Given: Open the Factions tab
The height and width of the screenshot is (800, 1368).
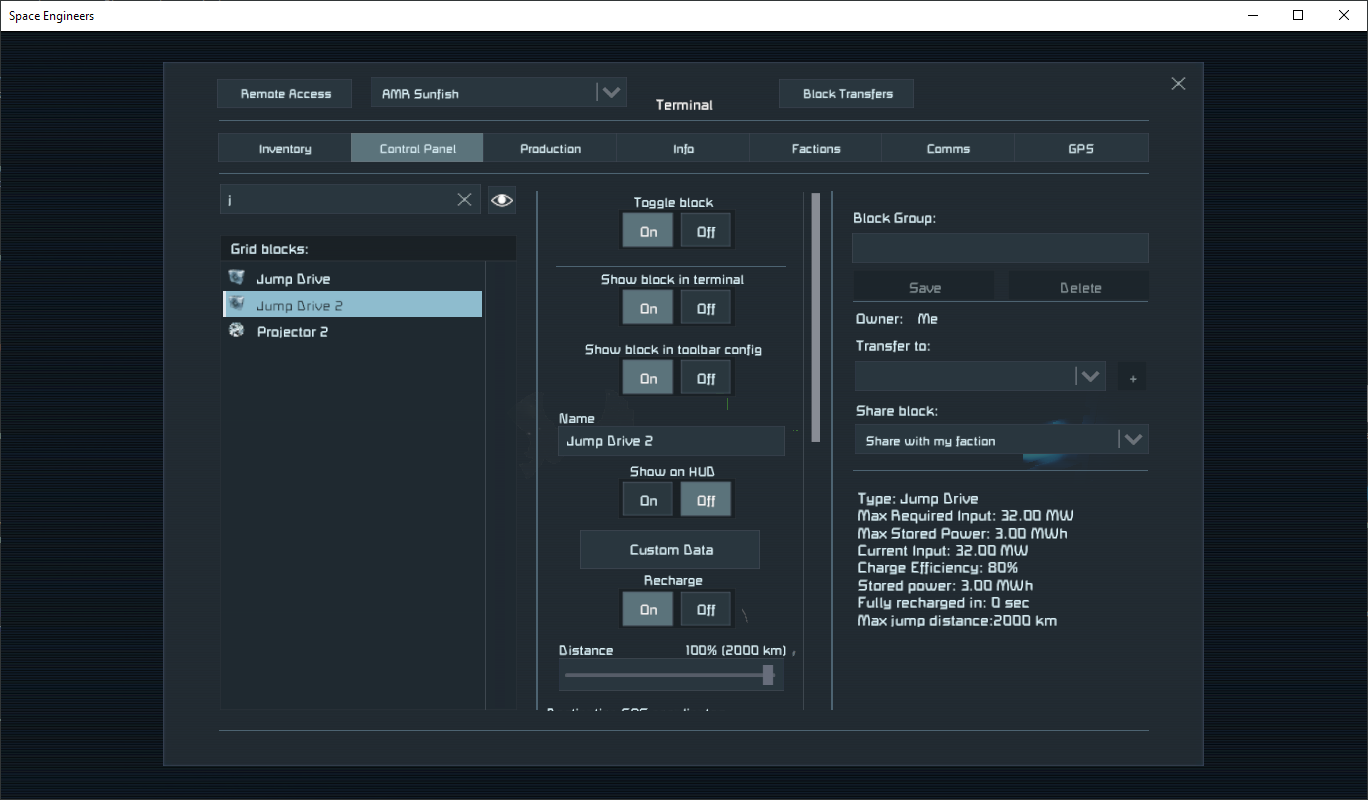Looking at the screenshot, I should 816,148.
